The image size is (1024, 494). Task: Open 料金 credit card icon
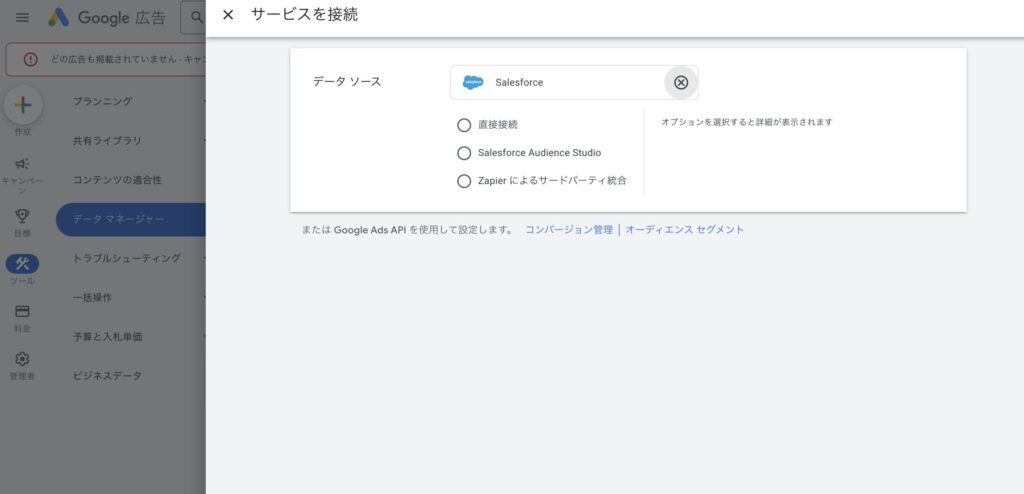coord(22,311)
